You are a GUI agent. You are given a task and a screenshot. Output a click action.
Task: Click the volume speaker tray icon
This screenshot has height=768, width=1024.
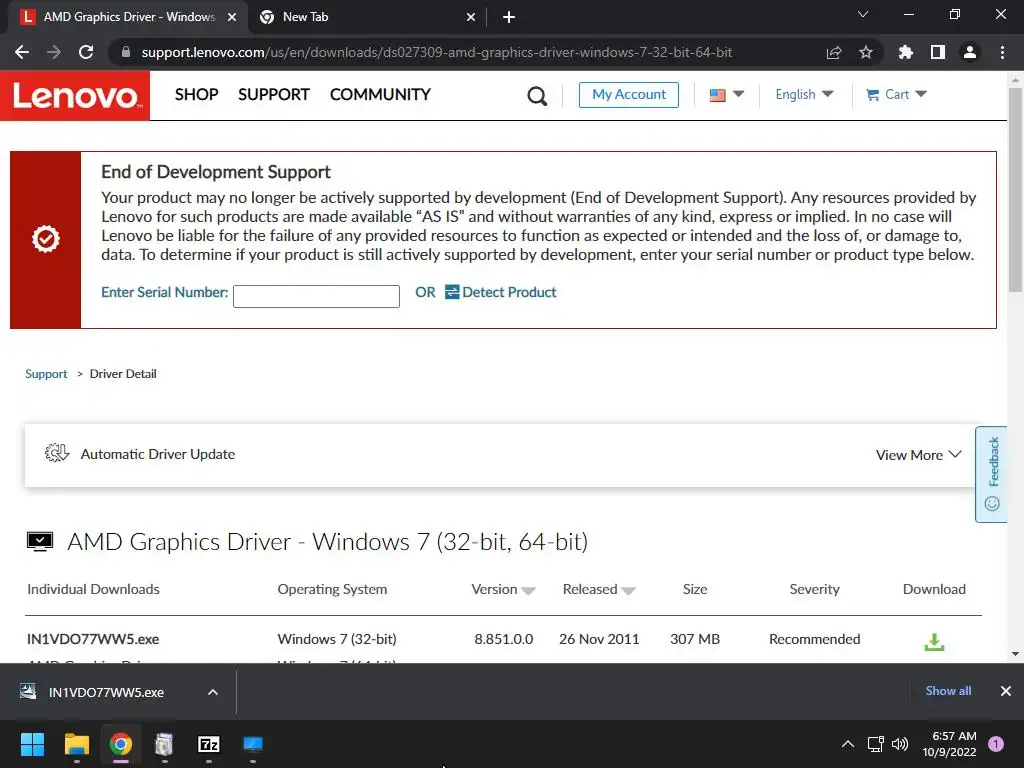click(900, 744)
